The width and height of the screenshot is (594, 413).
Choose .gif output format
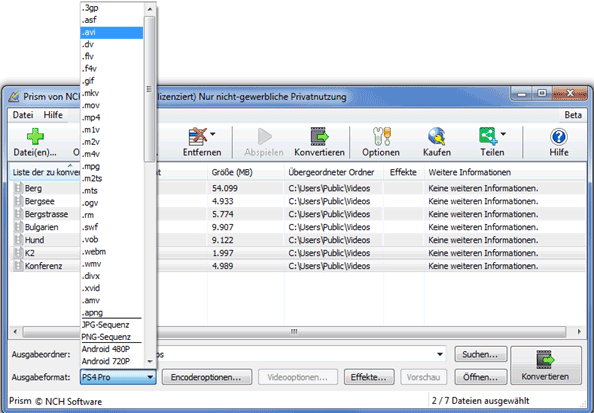[x=112, y=81]
